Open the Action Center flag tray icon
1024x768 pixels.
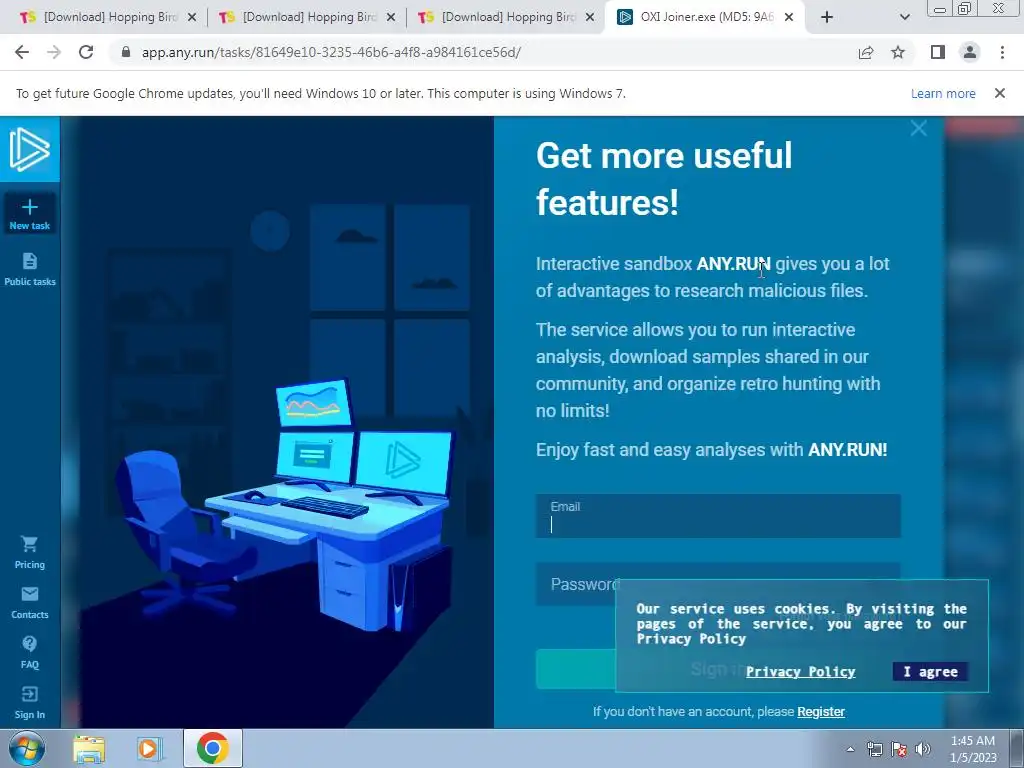click(899, 749)
